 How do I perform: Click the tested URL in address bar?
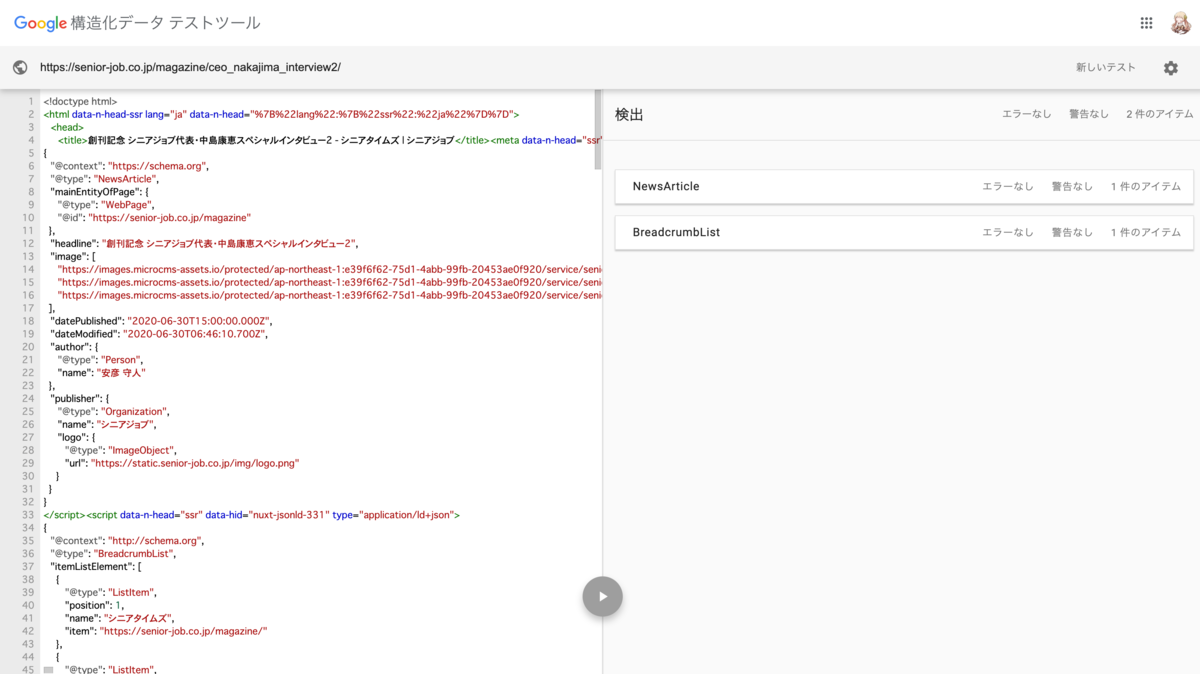click(190, 67)
